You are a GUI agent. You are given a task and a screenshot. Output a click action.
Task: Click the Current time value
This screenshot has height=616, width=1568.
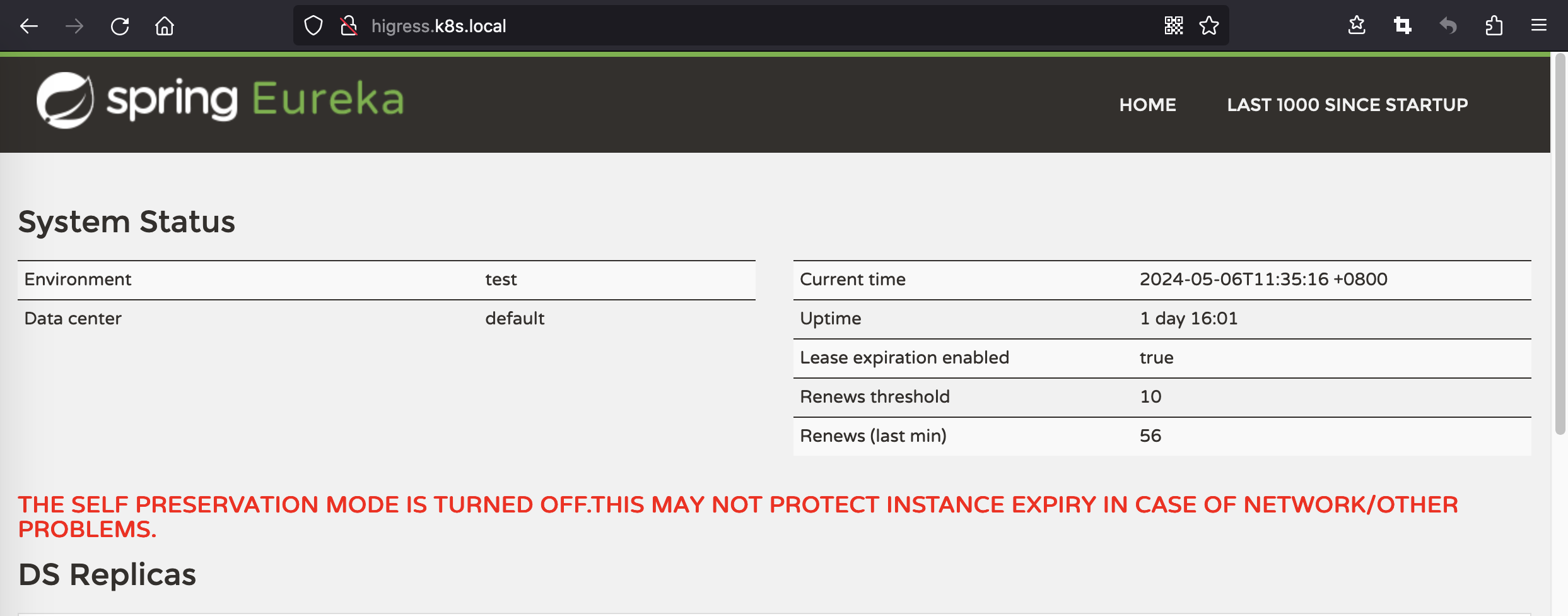(1263, 279)
